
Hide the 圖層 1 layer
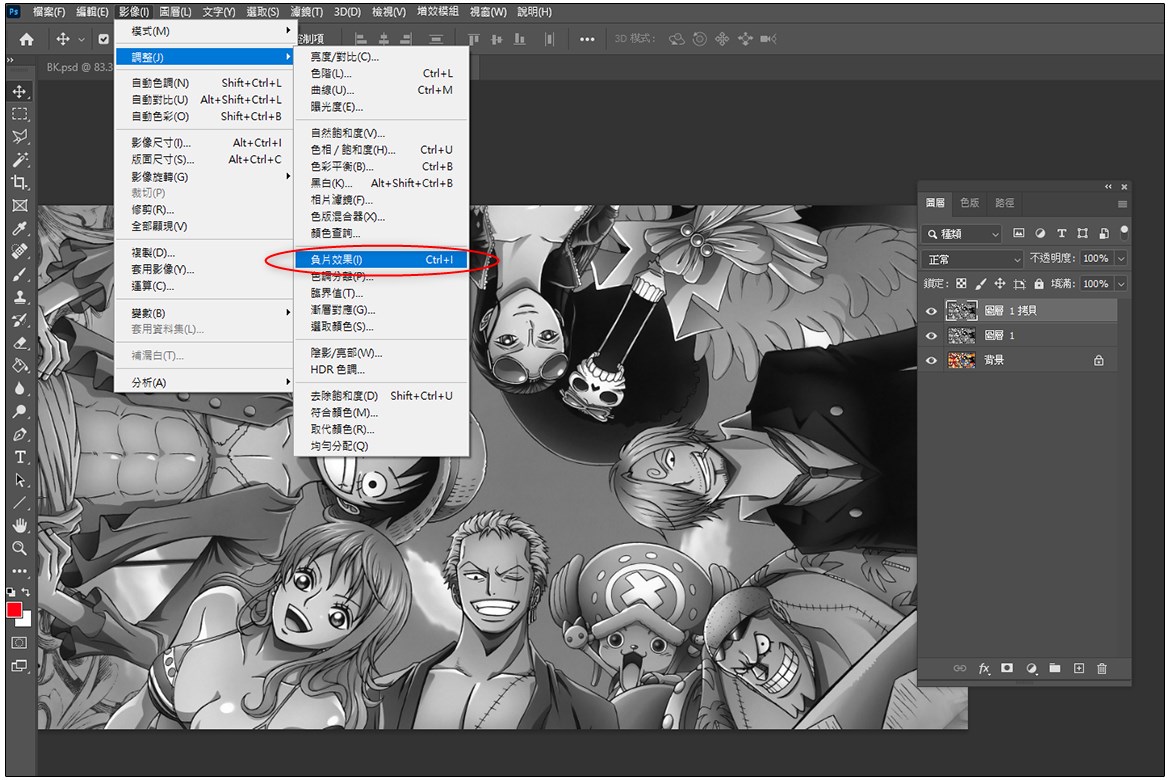[x=931, y=336]
